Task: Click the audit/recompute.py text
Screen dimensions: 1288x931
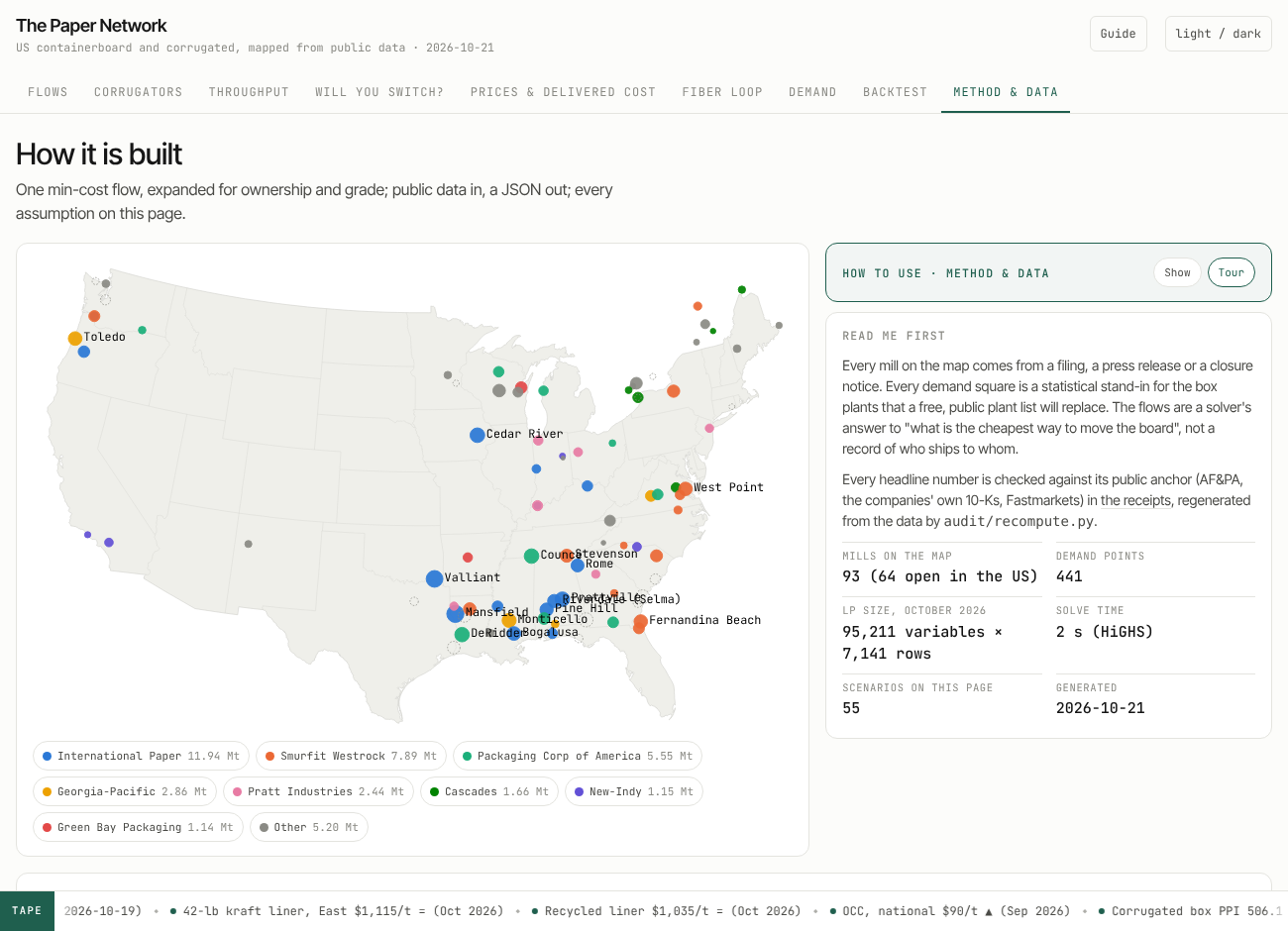Action: click(1019, 521)
